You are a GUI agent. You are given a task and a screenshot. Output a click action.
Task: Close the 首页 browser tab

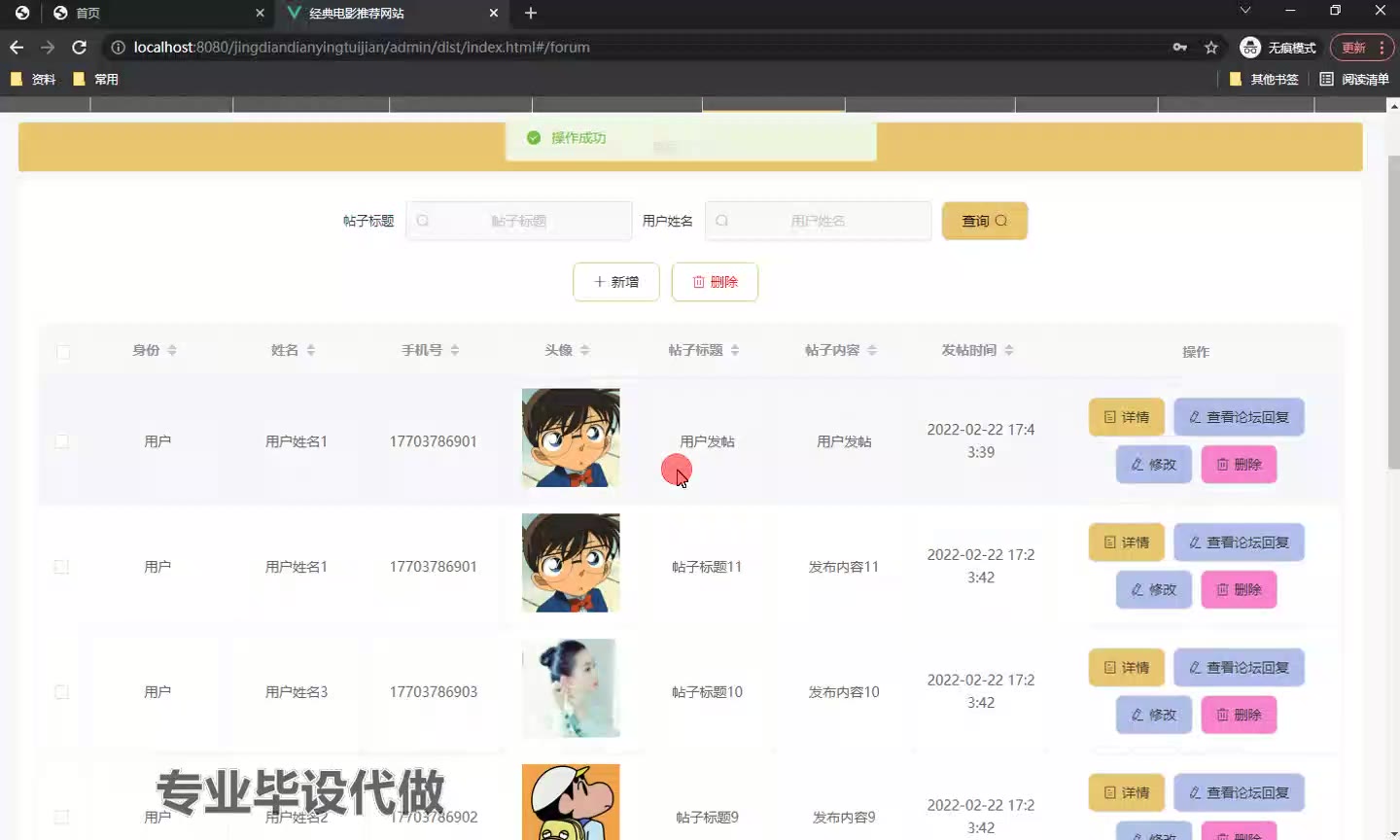[260, 13]
